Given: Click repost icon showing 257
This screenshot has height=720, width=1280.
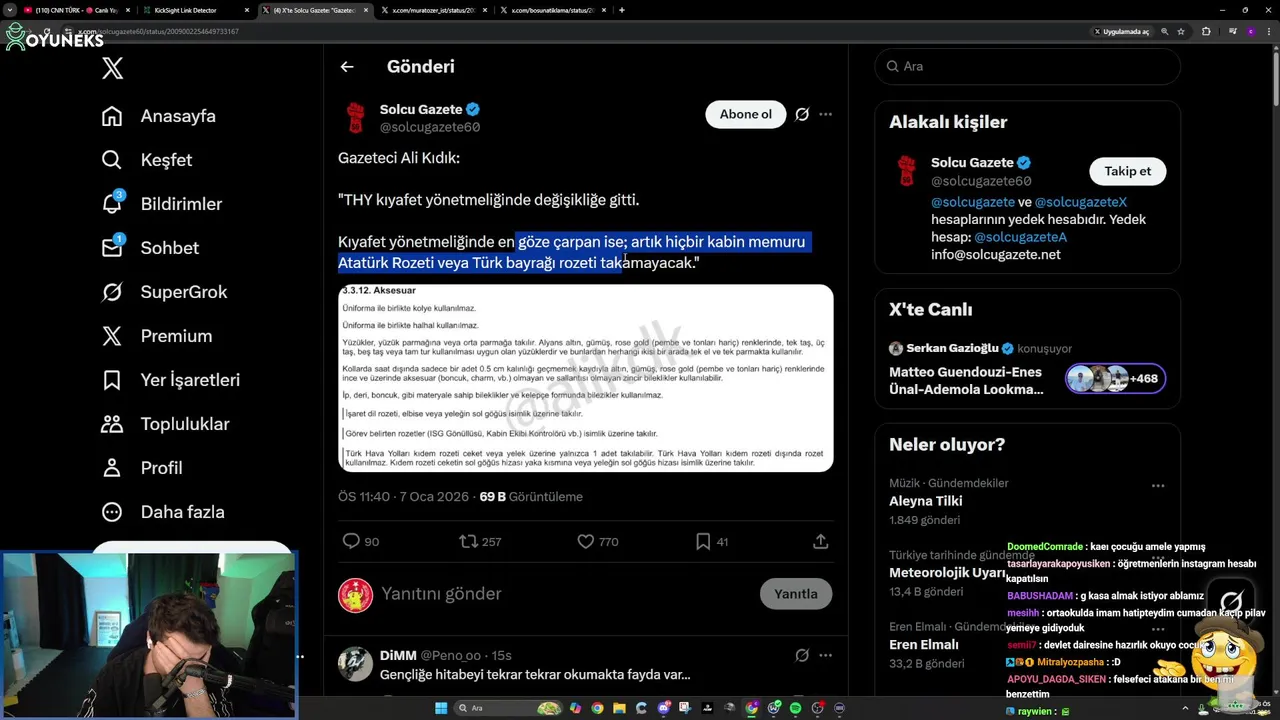Looking at the screenshot, I should pos(468,541).
